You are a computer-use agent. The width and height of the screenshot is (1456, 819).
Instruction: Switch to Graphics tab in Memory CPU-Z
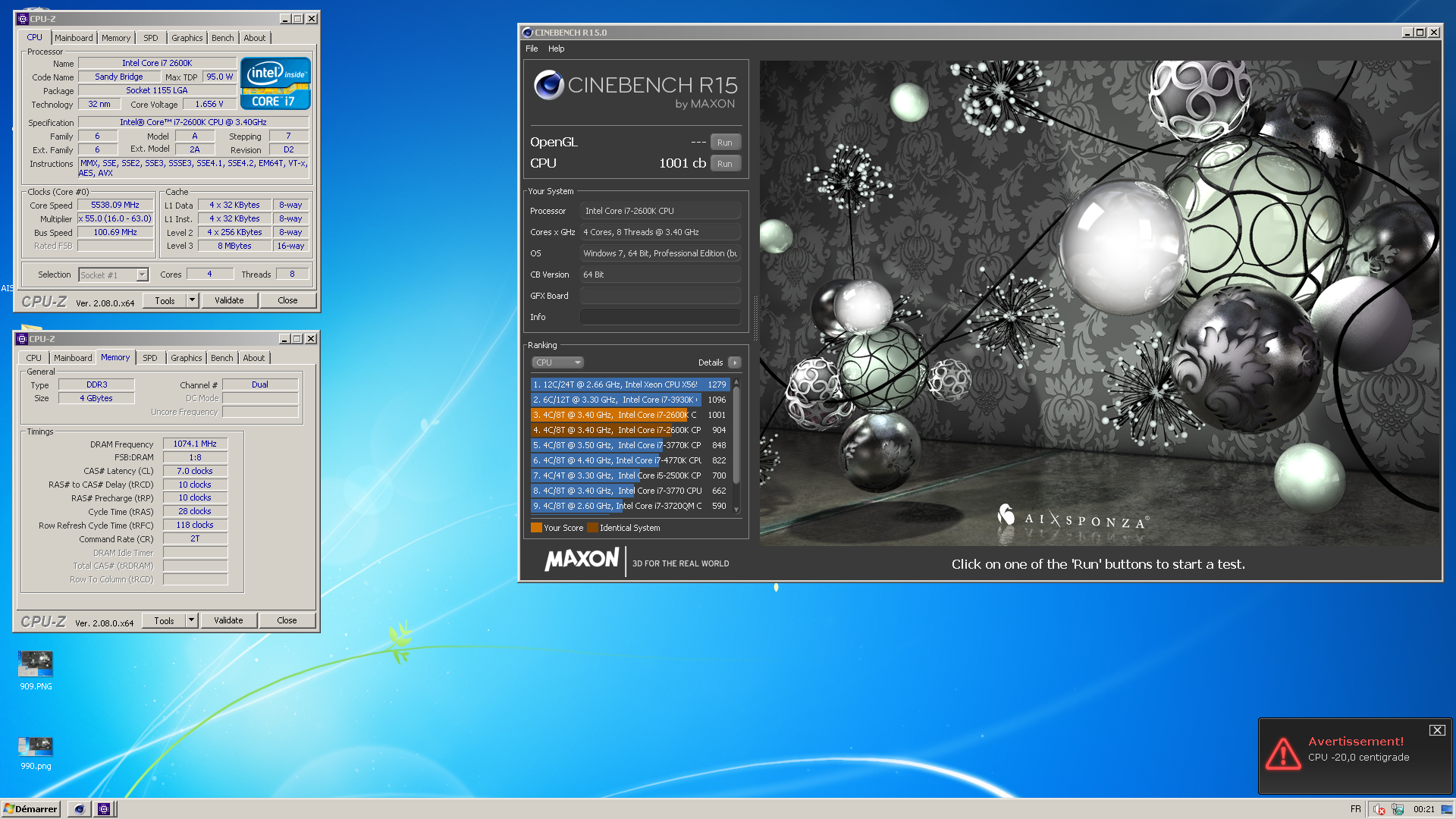(x=187, y=358)
